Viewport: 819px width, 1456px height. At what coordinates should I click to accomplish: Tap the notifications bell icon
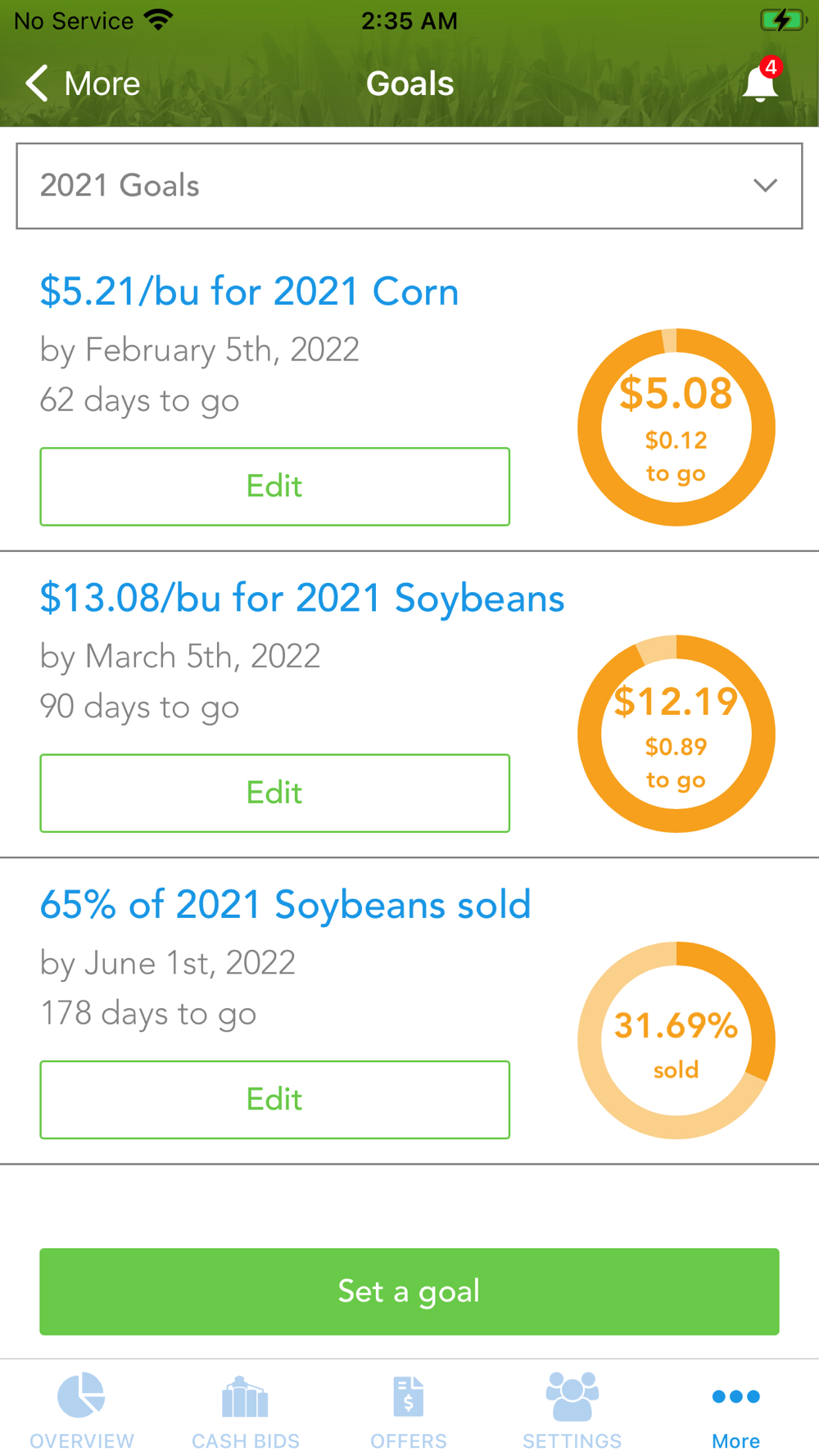coord(760,84)
